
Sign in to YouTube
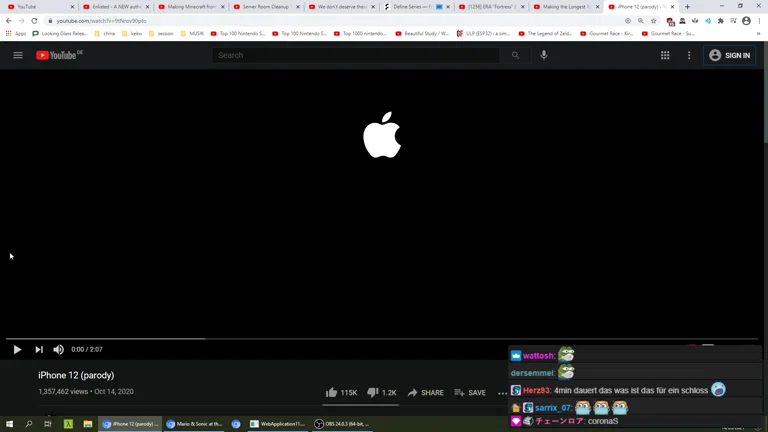pyautogui.click(x=729, y=55)
